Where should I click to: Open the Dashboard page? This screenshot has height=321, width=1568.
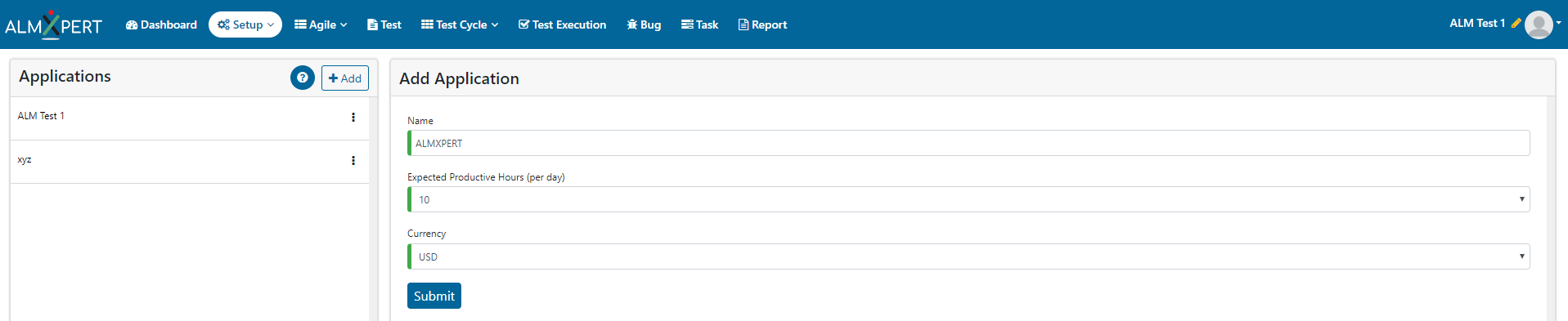[x=161, y=25]
